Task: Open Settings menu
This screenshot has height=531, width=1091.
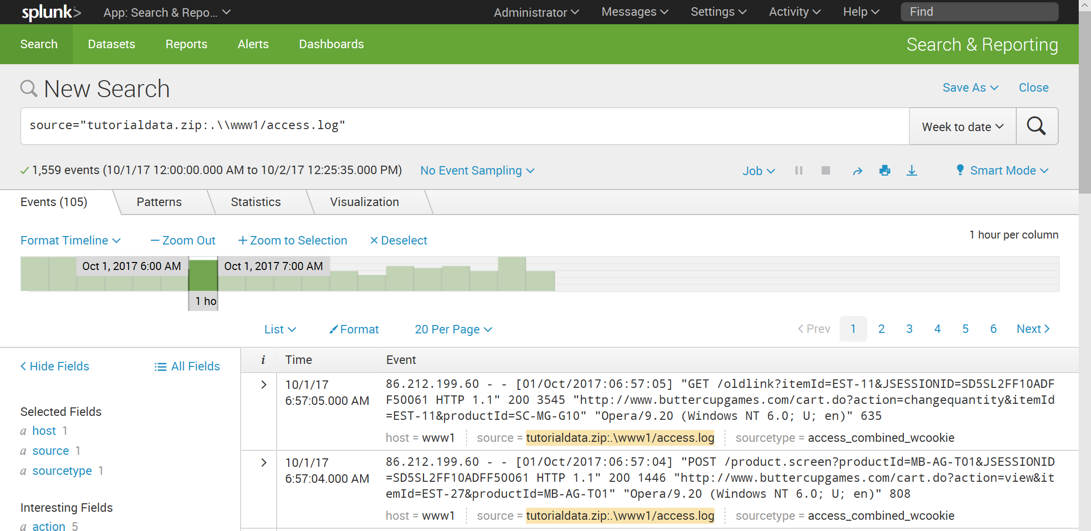Action: tap(719, 12)
